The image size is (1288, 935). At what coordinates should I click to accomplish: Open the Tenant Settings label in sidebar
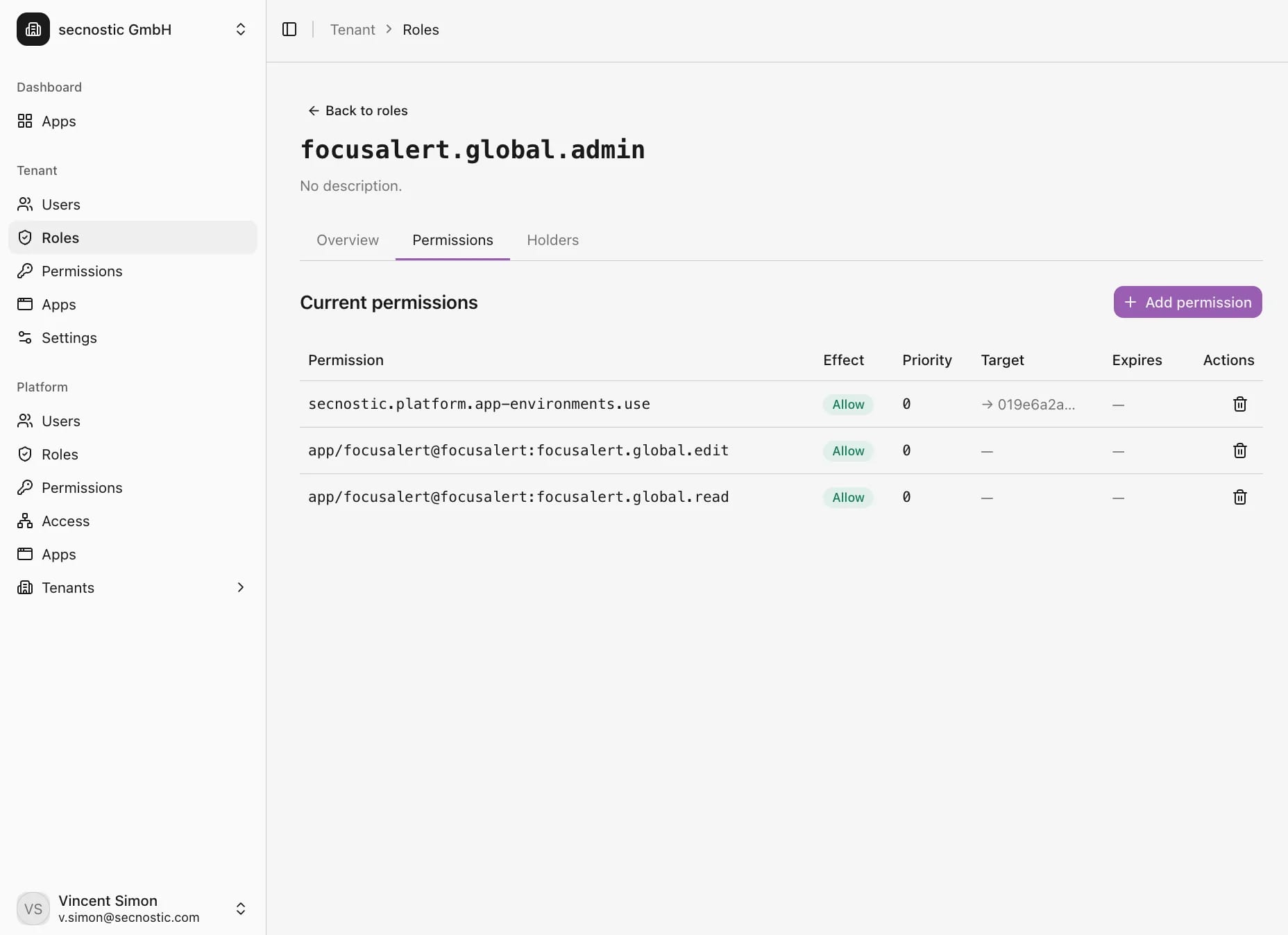[69, 337]
